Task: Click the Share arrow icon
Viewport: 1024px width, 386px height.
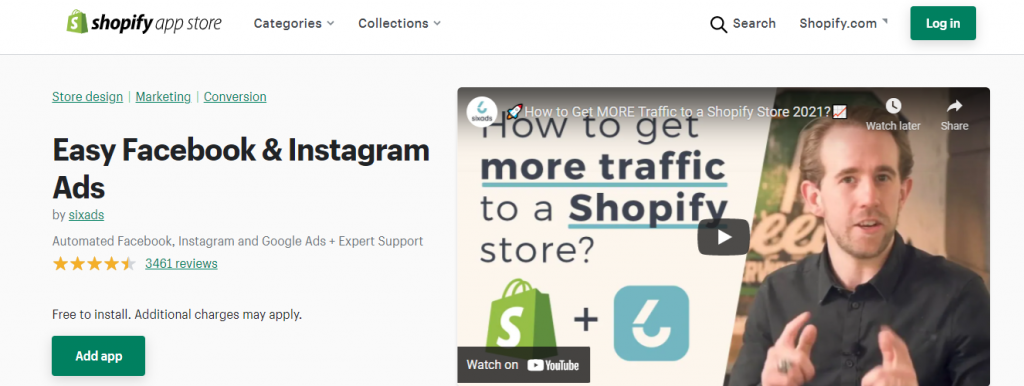Action: 954,106
